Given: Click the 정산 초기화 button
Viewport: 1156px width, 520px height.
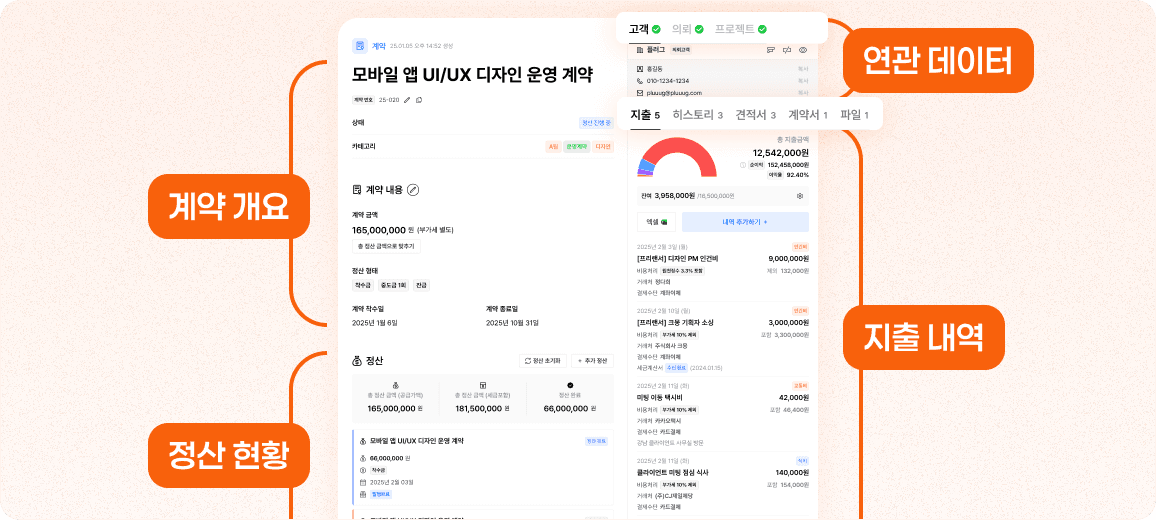Looking at the screenshot, I should click(x=544, y=360).
